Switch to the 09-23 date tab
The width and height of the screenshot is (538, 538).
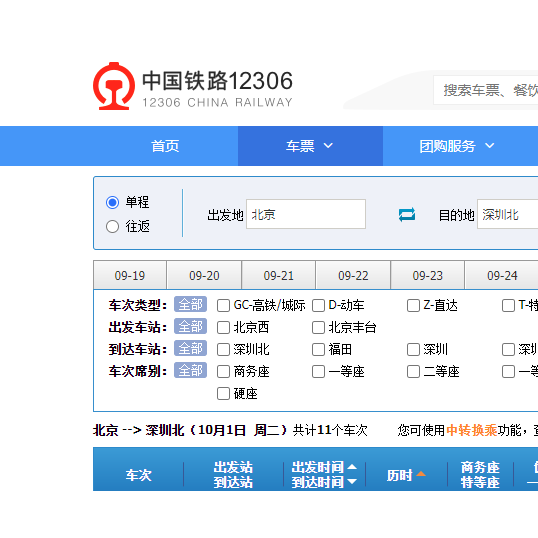pyautogui.click(x=428, y=275)
